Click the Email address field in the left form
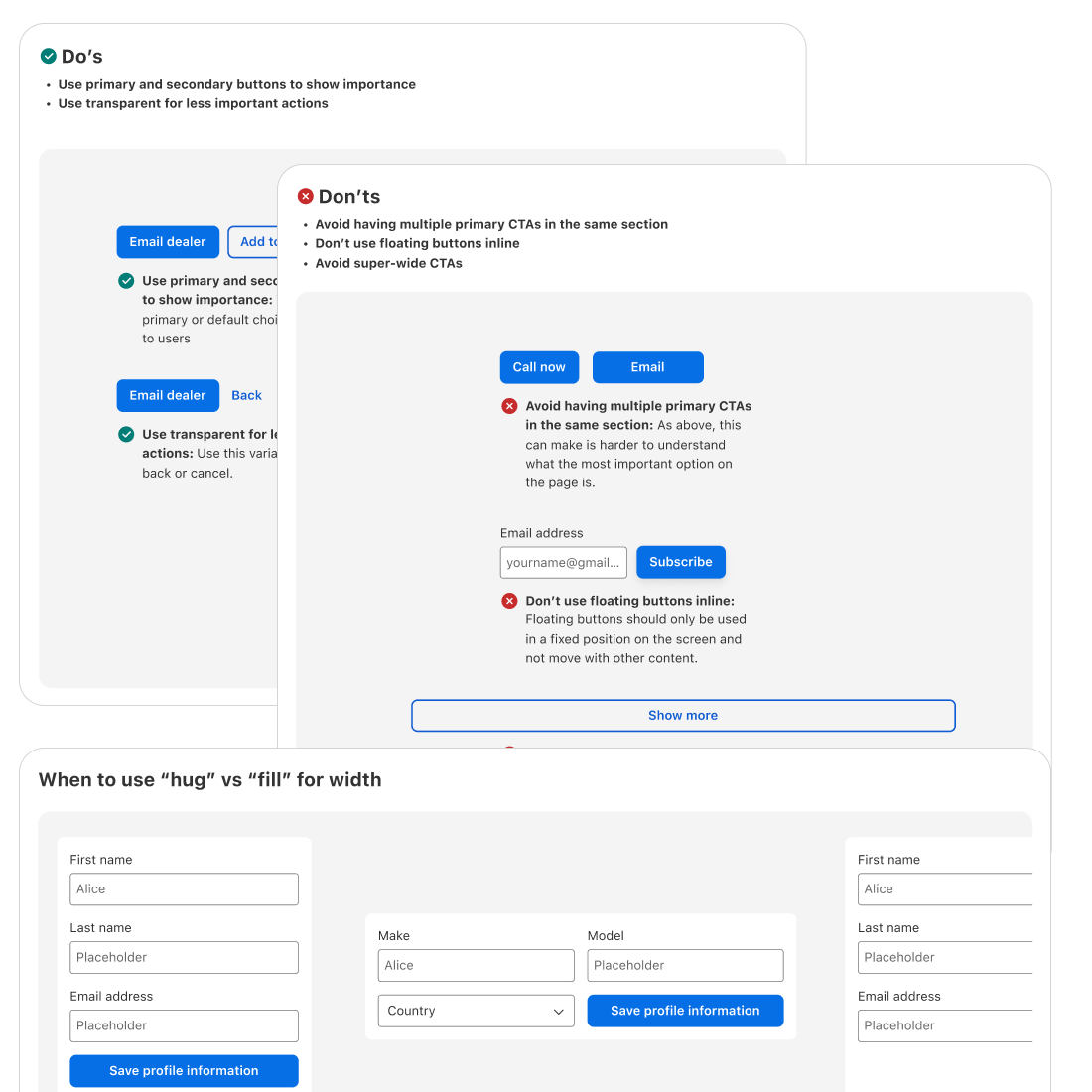1092x1092 pixels. click(184, 1025)
